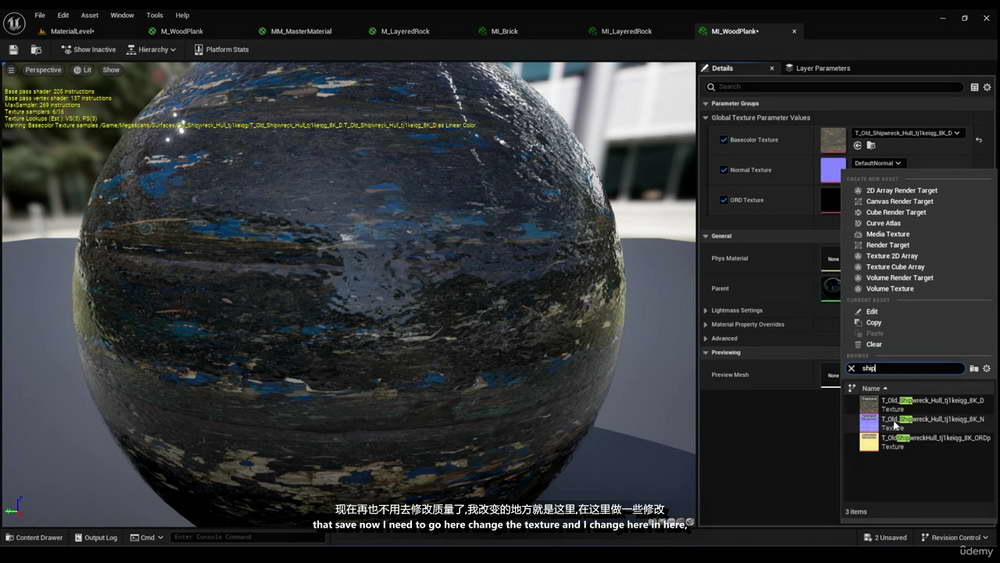Switch to the M_LayeredRock tab
Screen dimensions: 1000x563
[x=405, y=31]
